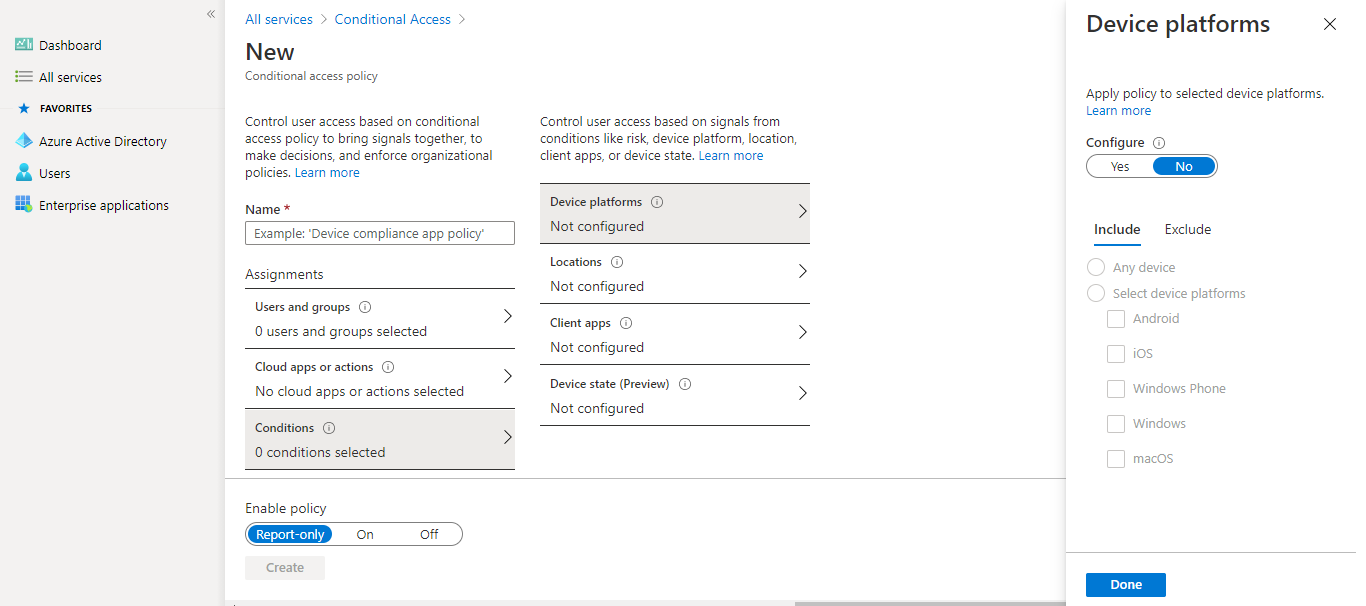Show info icon next to Device platforms
1366x606 pixels.
657,202
